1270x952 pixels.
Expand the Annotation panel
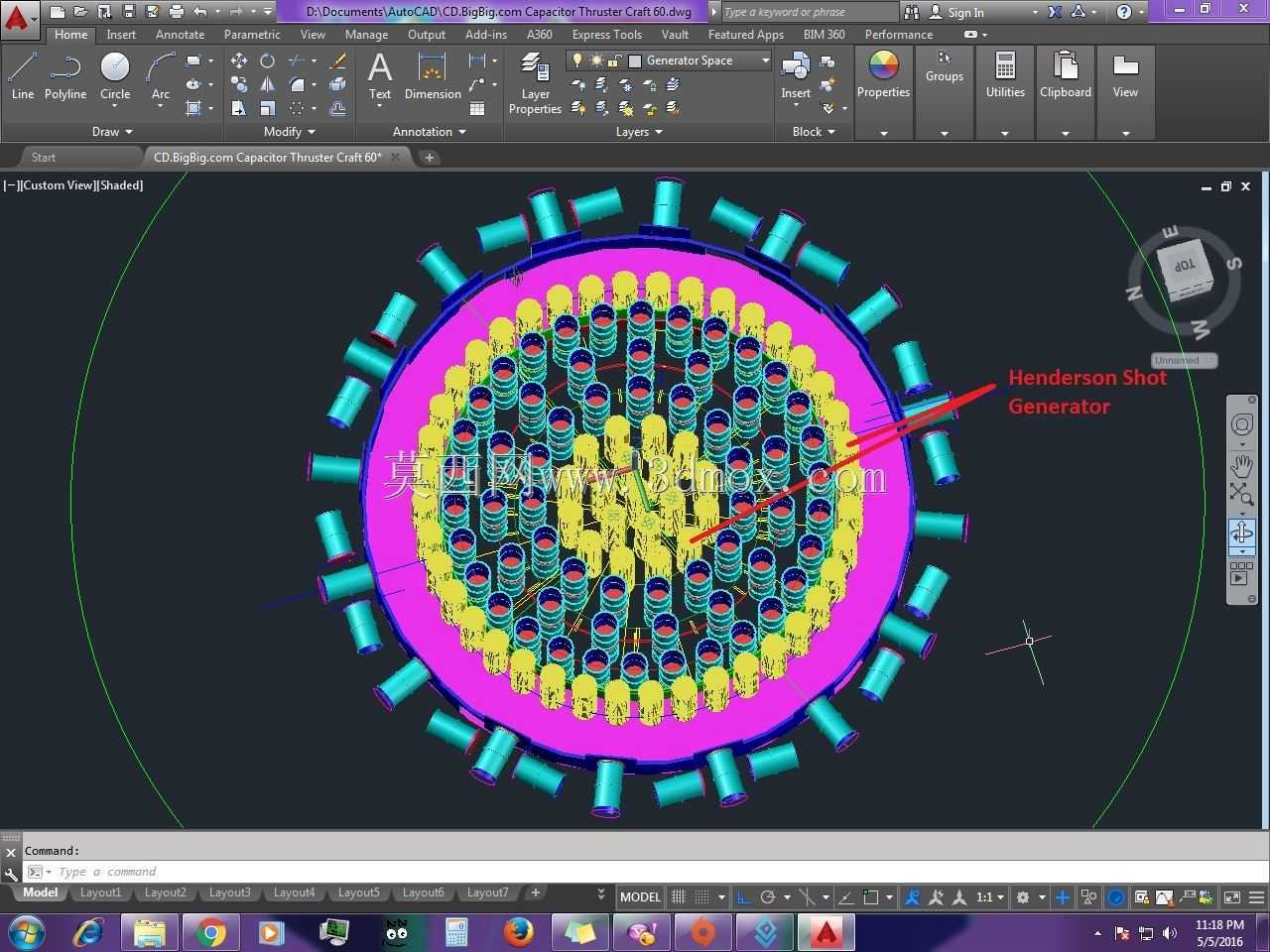(430, 132)
